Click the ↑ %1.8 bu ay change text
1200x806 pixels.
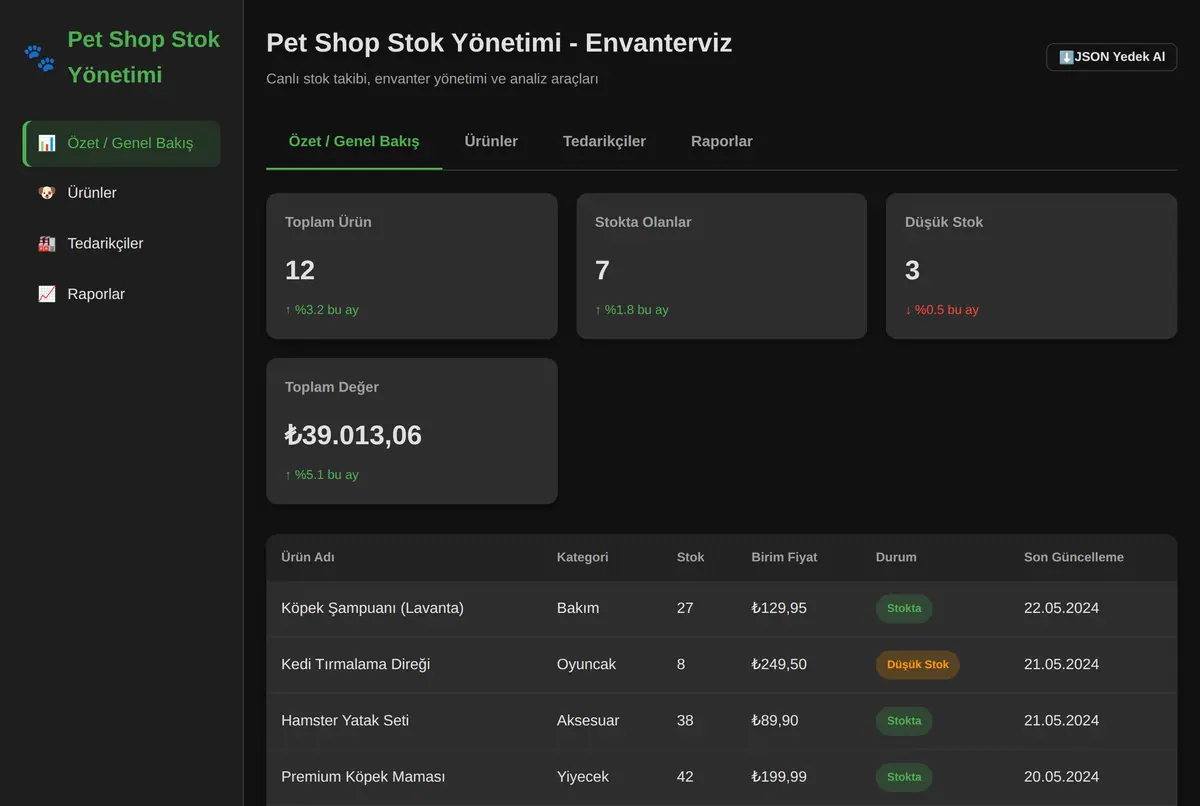coord(632,310)
